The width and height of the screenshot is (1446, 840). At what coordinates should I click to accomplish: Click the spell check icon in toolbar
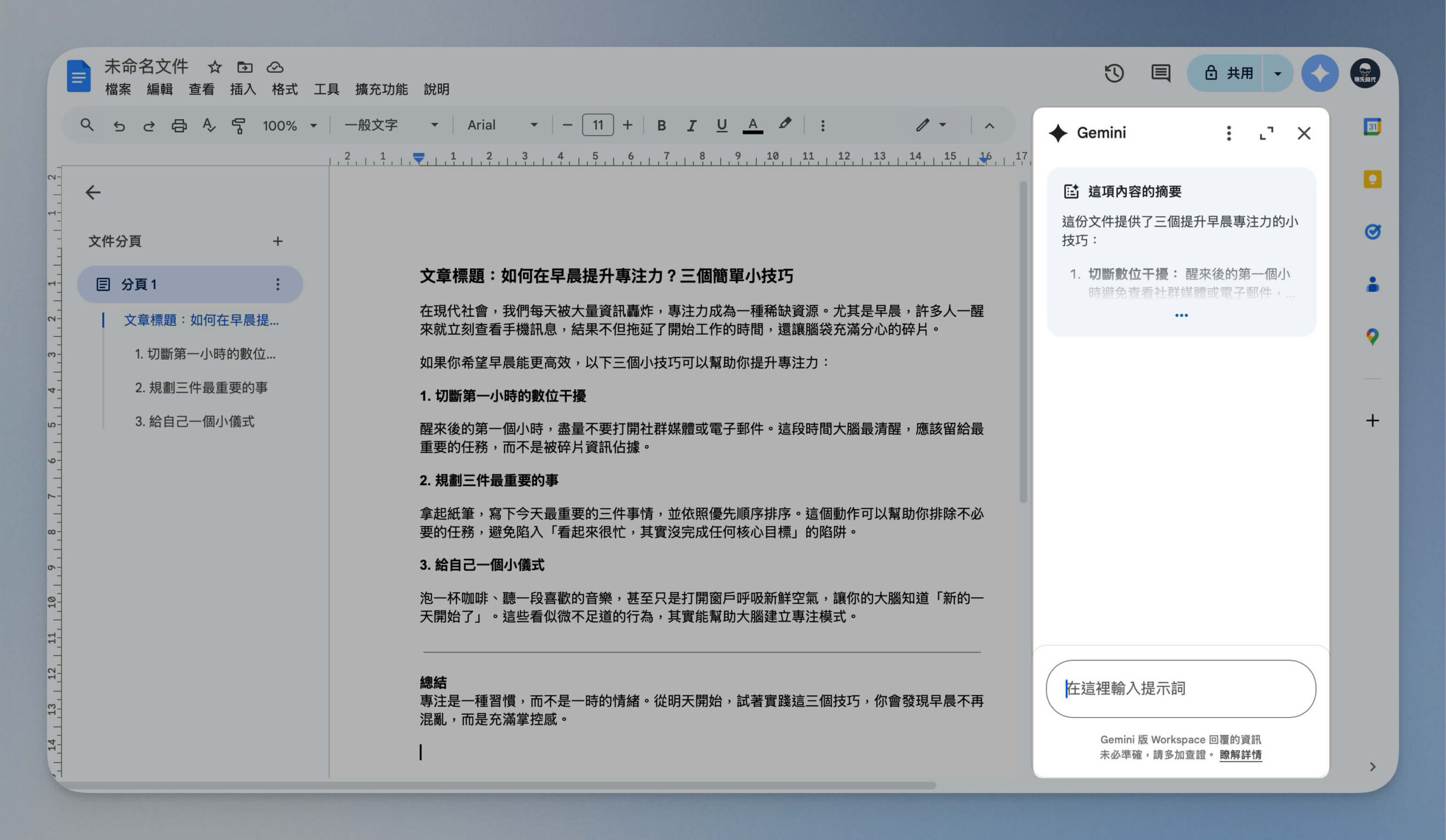[209, 125]
